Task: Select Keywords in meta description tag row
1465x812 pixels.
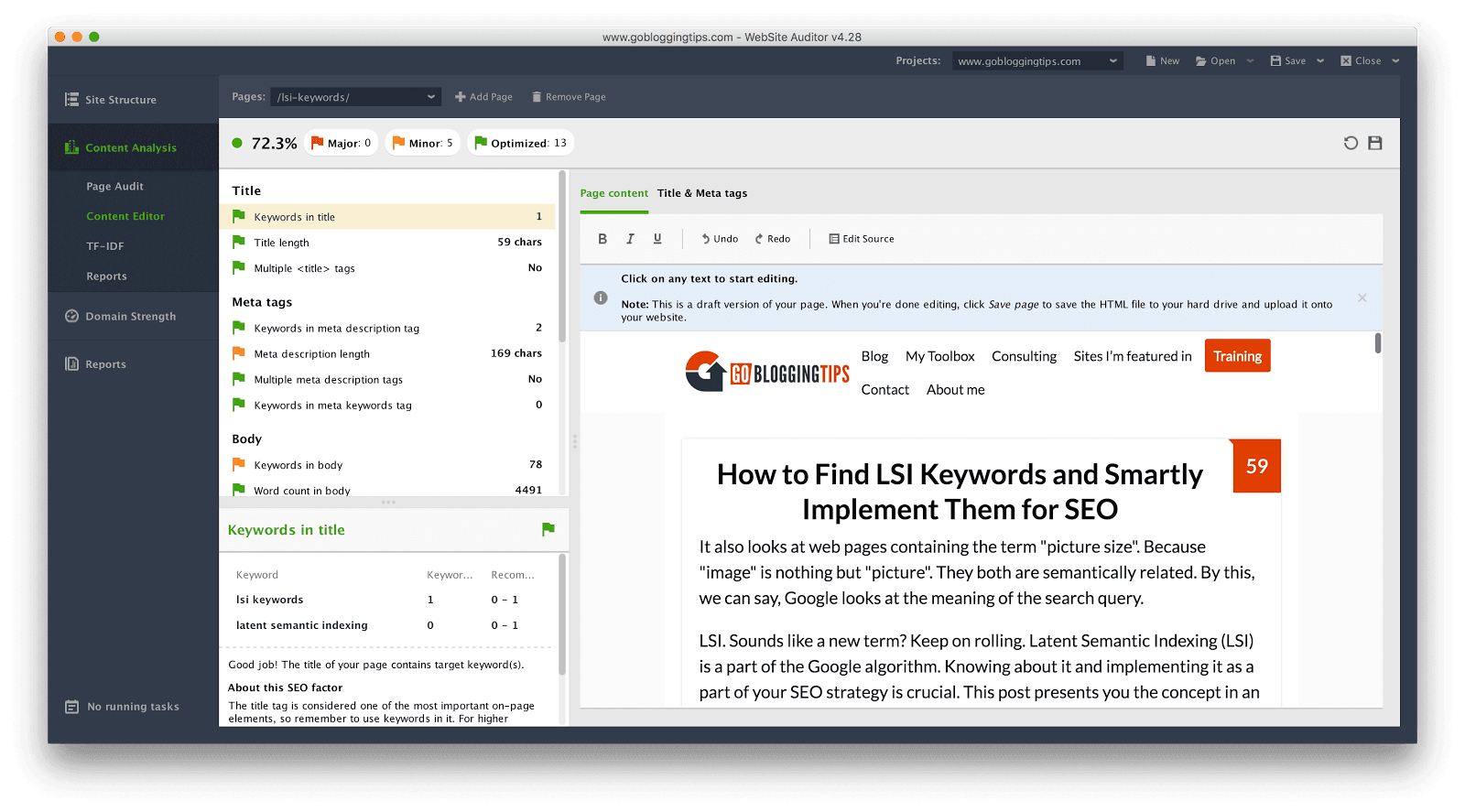Action: click(387, 328)
